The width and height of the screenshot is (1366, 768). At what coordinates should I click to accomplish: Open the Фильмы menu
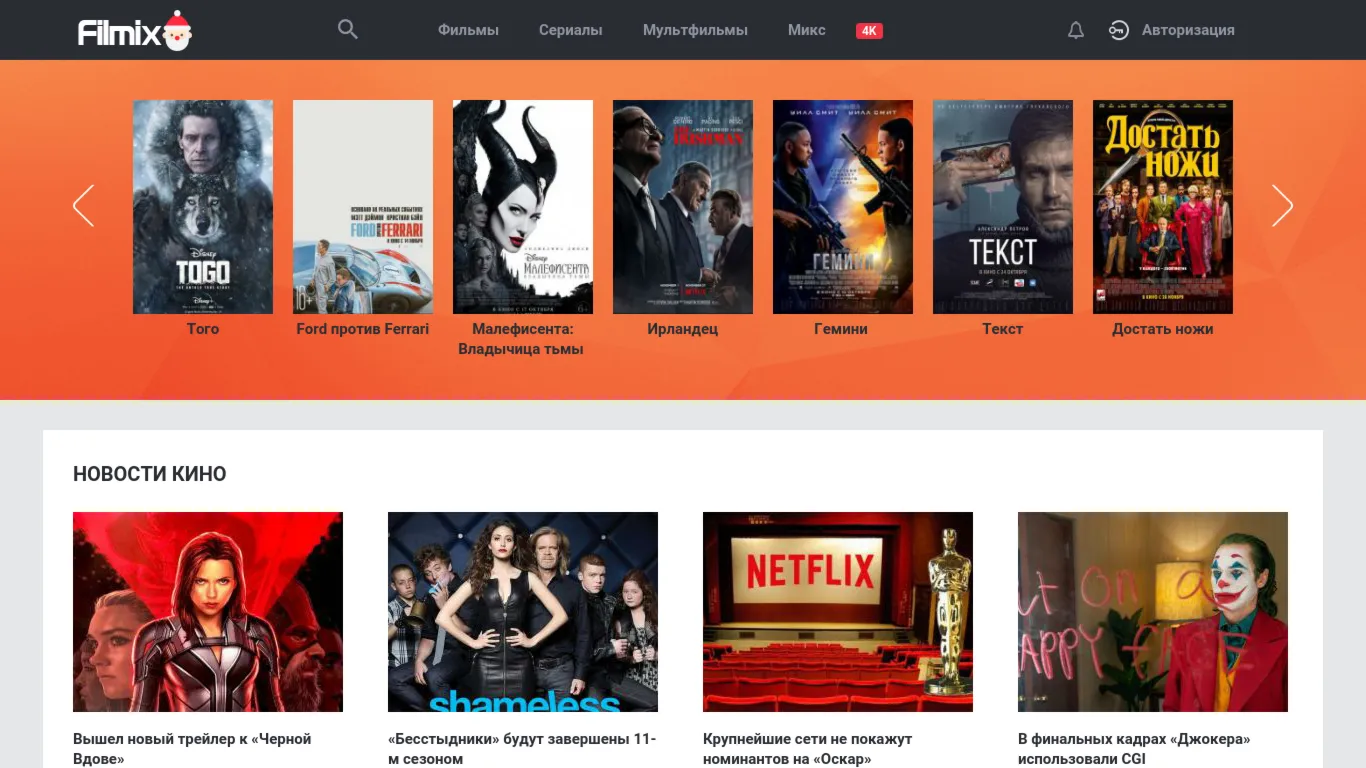468,30
